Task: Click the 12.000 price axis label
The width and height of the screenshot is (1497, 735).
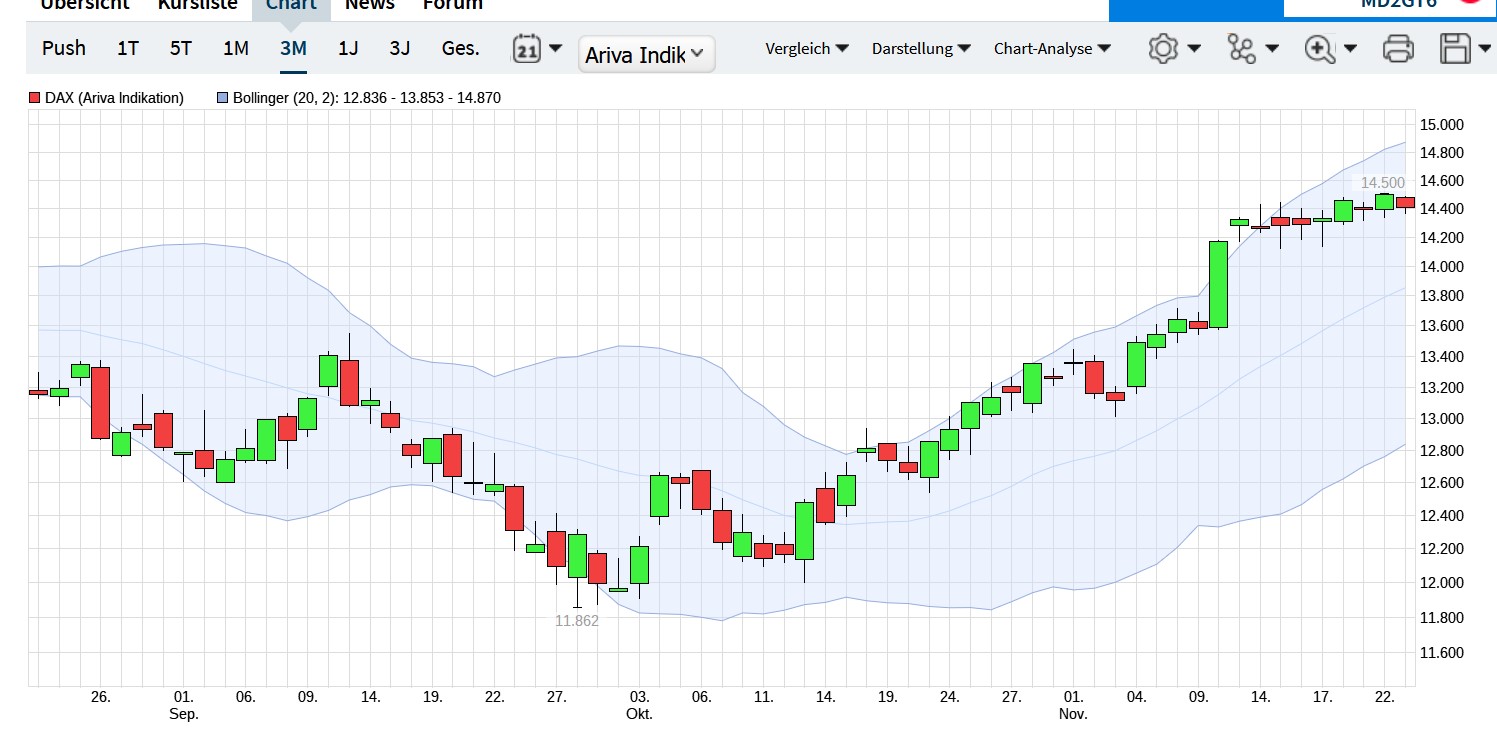Action: click(1441, 583)
